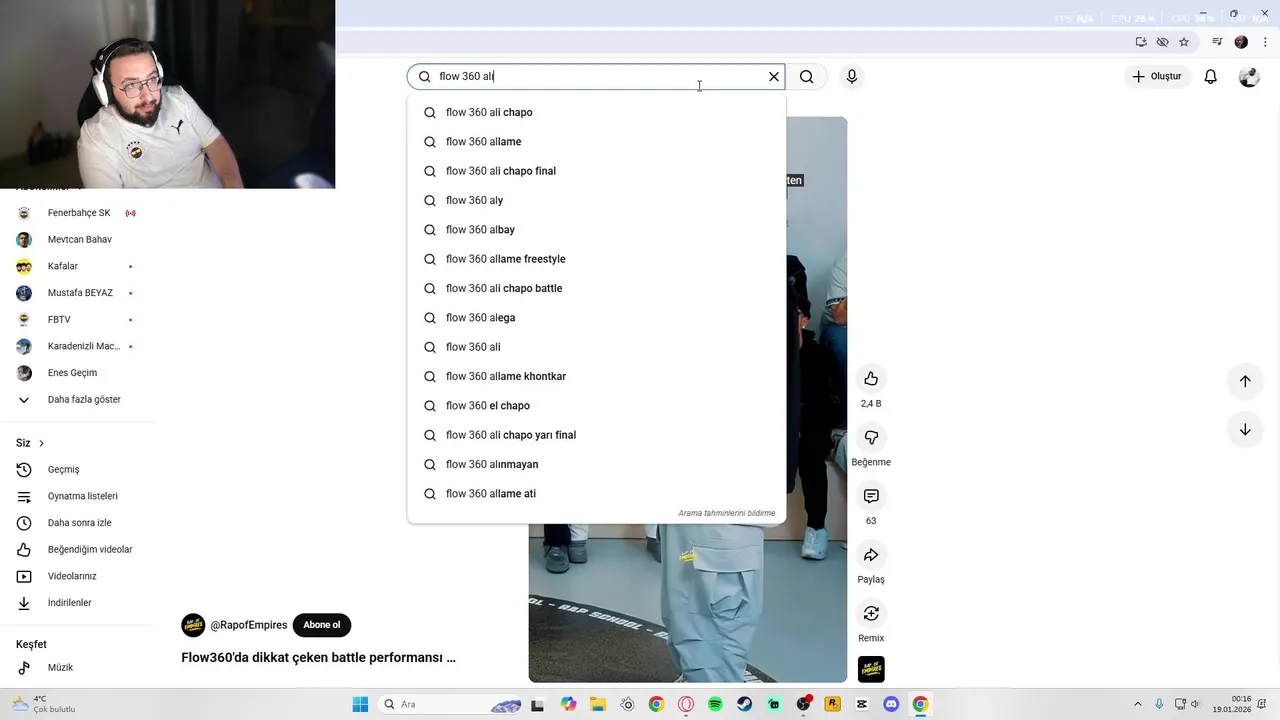1280x720 pixels.
Task: Show hidden system tray icons chevron
Action: coord(1137,704)
